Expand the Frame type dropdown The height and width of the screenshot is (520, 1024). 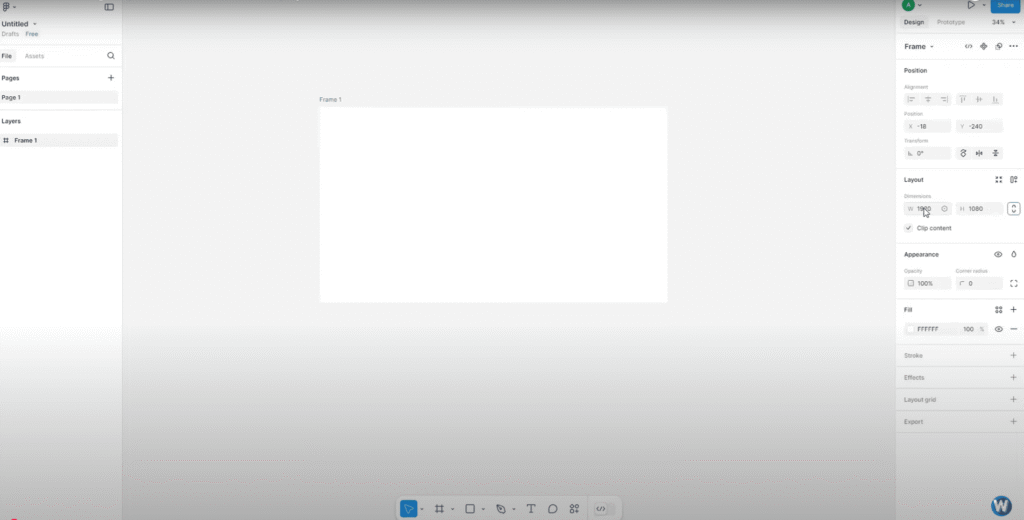pyautogui.click(x=919, y=46)
